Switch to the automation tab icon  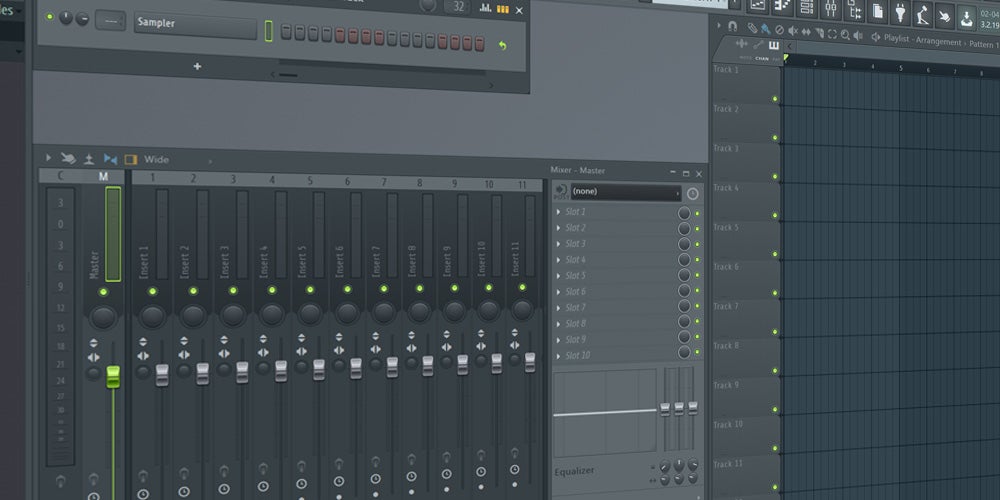(758, 45)
